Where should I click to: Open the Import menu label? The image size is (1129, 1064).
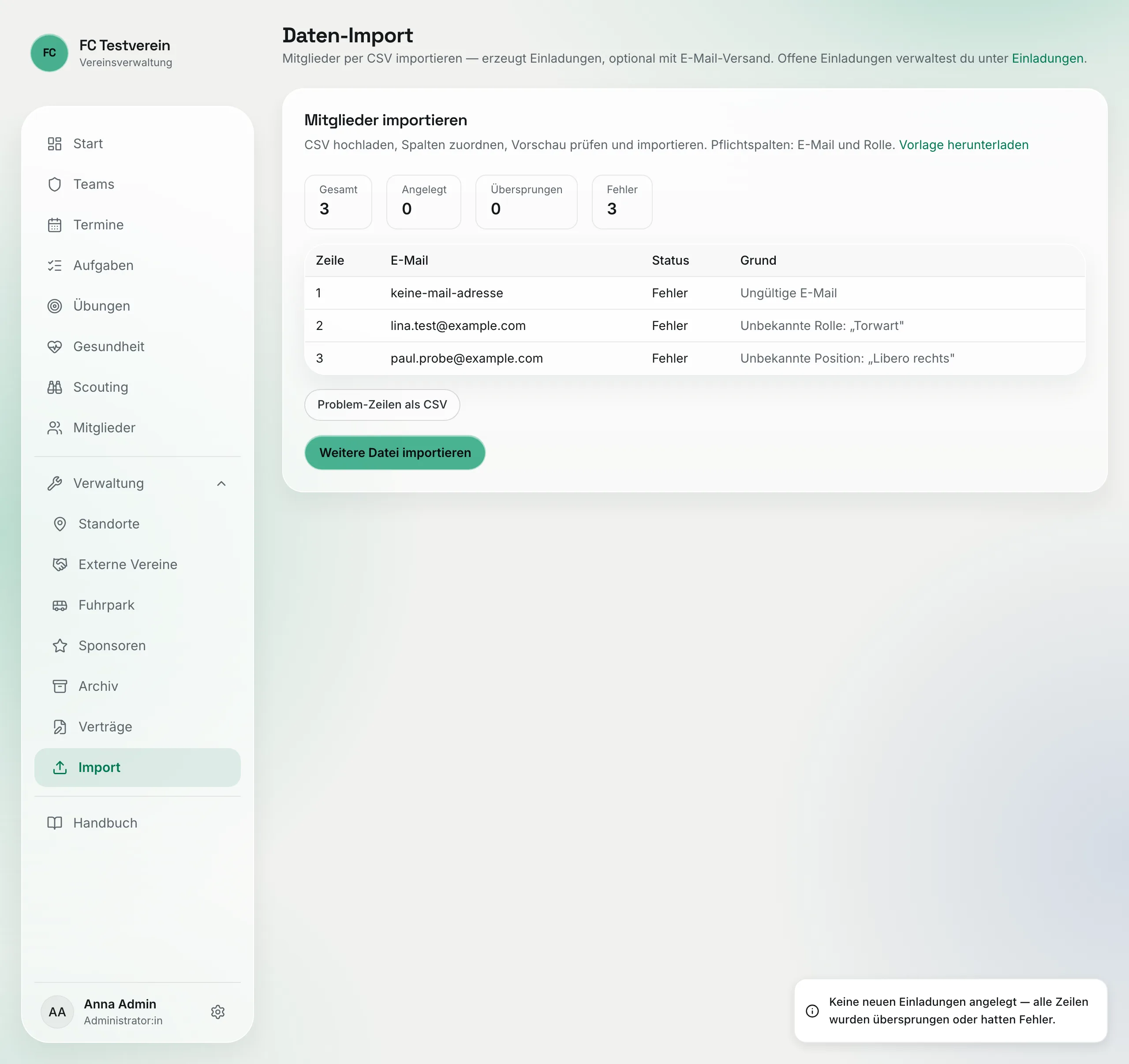(x=99, y=768)
